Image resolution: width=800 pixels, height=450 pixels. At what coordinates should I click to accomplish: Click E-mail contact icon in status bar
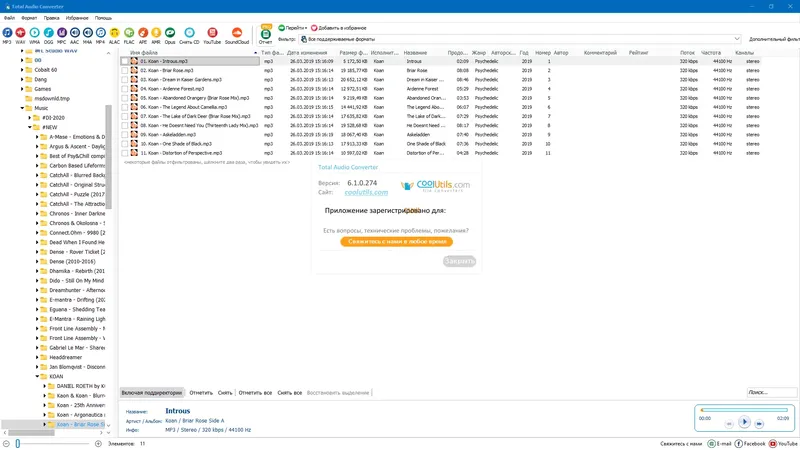tap(711, 444)
